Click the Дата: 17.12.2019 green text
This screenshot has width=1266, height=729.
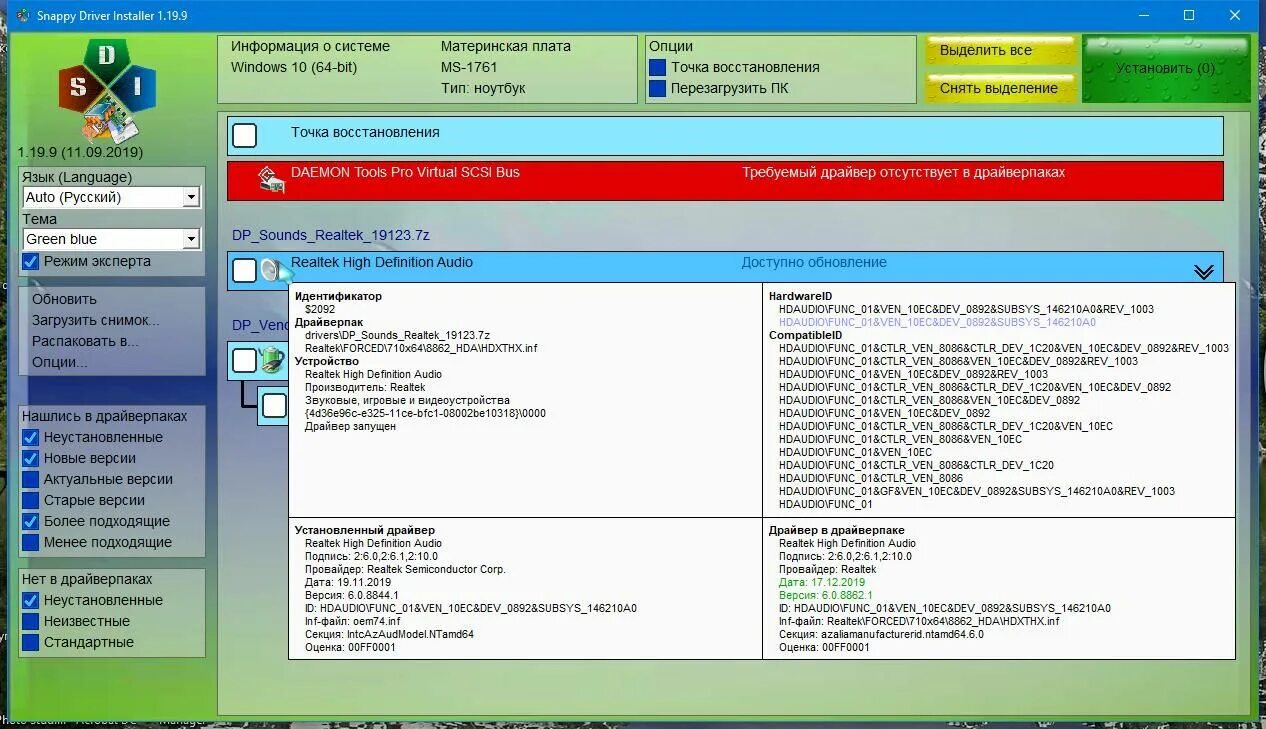822,582
